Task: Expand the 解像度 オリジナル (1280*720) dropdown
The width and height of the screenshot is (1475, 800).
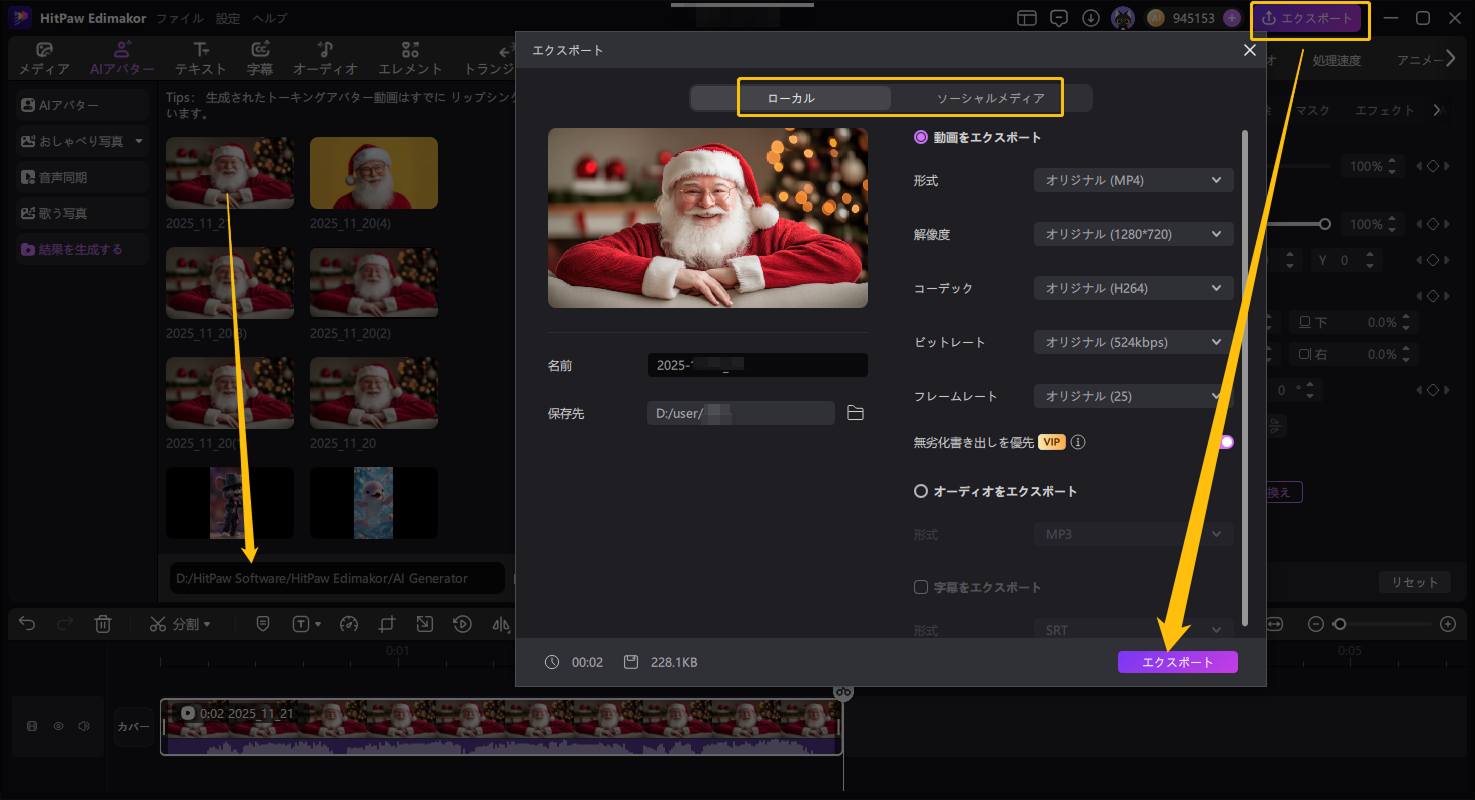Action: (1133, 234)
